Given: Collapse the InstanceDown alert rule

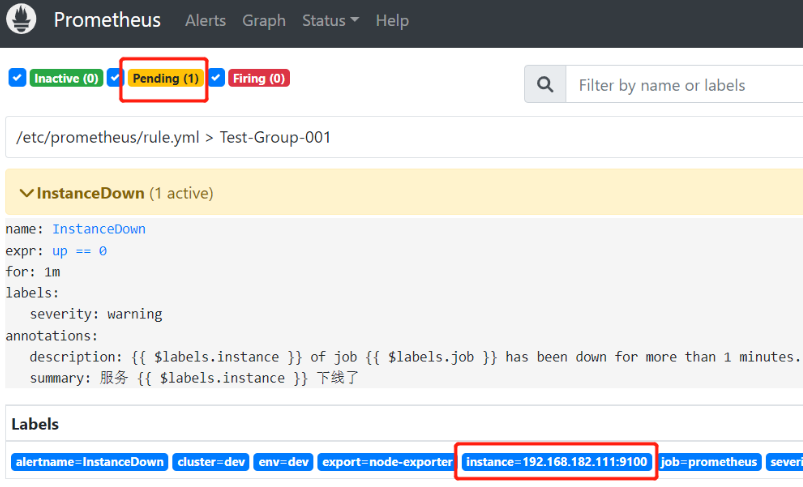Looking at the screenshot, I should coord(26,193).
